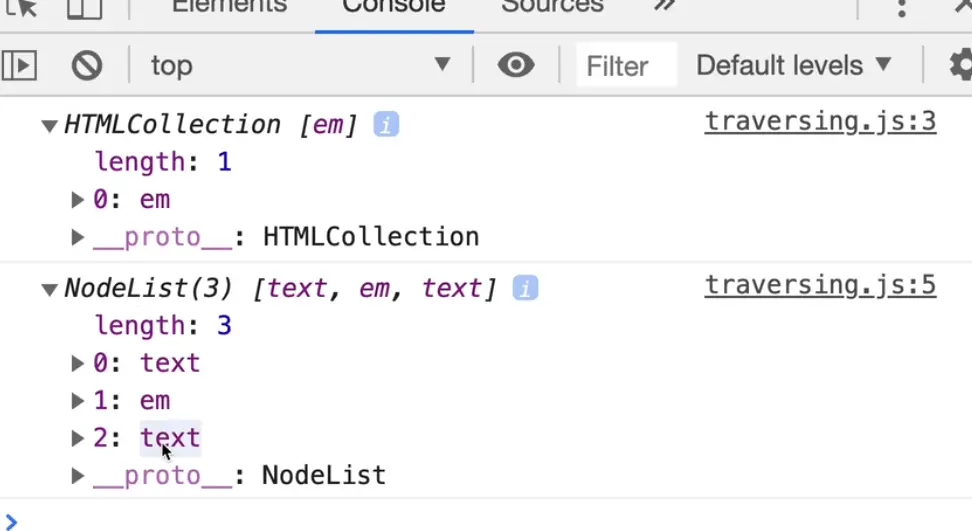
Task: Create a live expression with the eye icon
Action: pyautogui.click(x=516, y=66)
